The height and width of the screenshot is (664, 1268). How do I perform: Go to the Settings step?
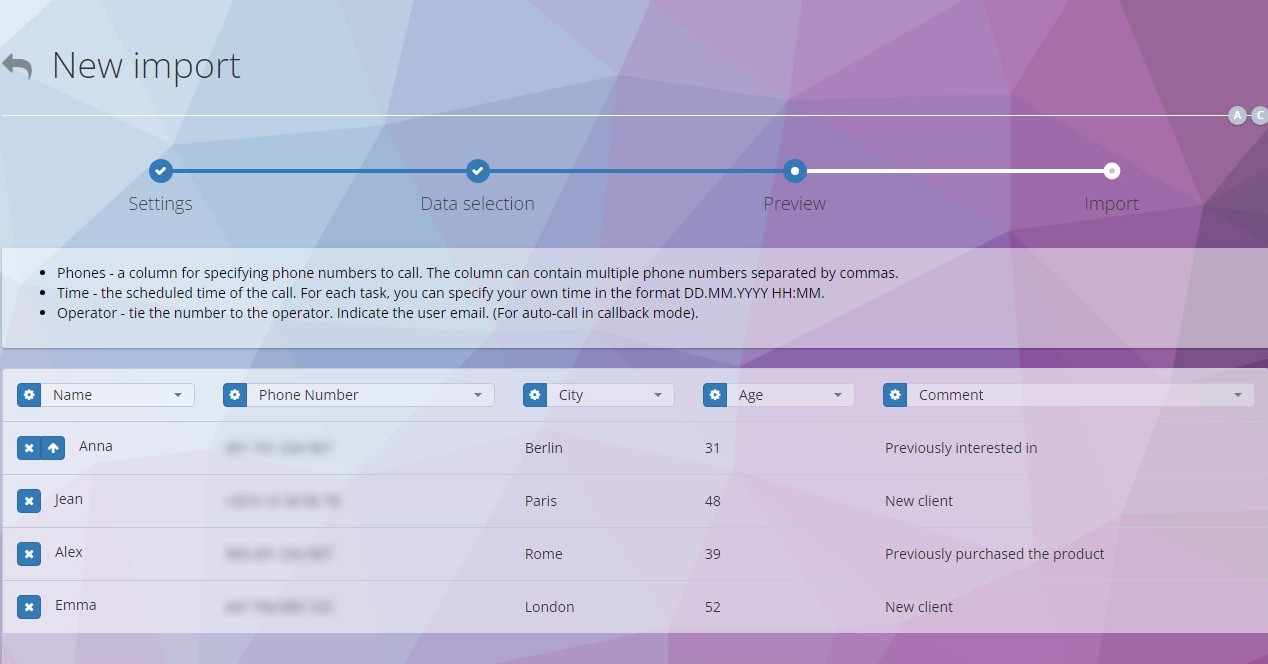click(161, 172)
